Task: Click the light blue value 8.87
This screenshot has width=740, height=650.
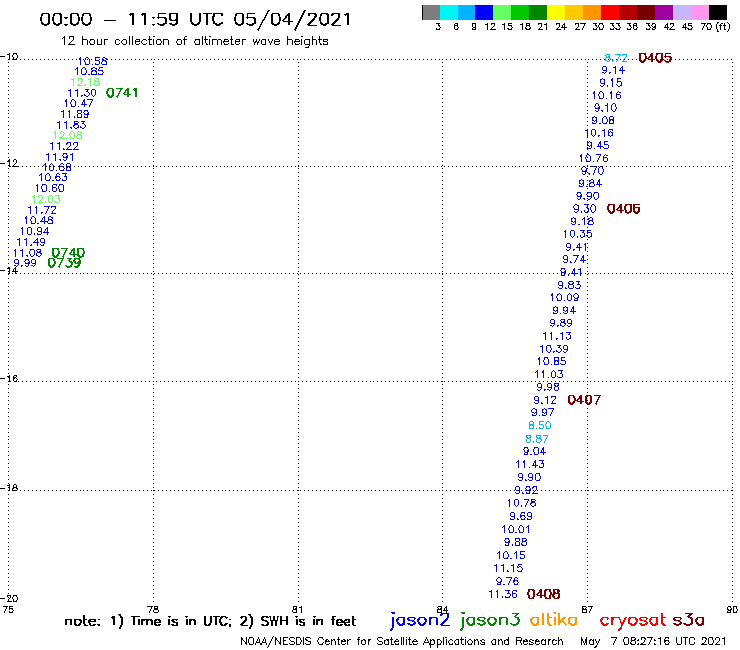Action: coord(537,439)
